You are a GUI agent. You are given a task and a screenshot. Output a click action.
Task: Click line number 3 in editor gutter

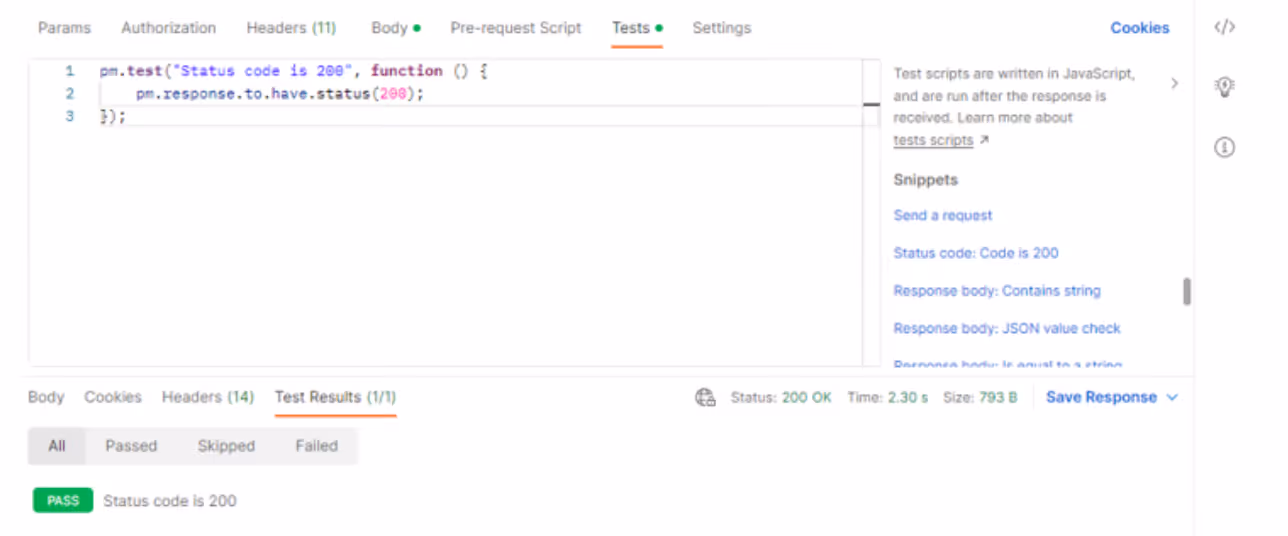69,116
